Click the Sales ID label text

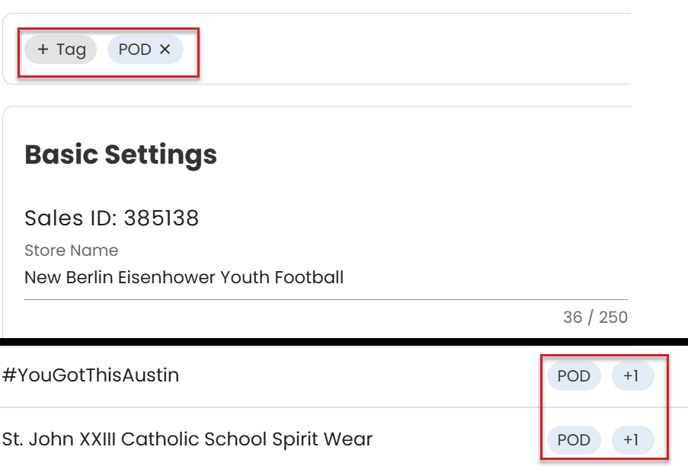point(78,218)
